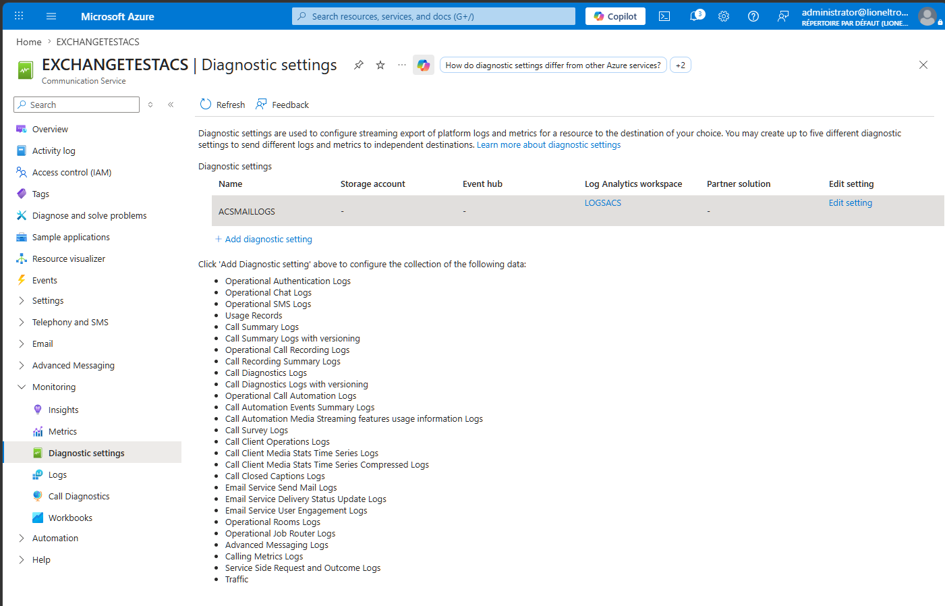
Task: Open Workbooks menu item
Action: pyautogui.click(x=71, y=518)
